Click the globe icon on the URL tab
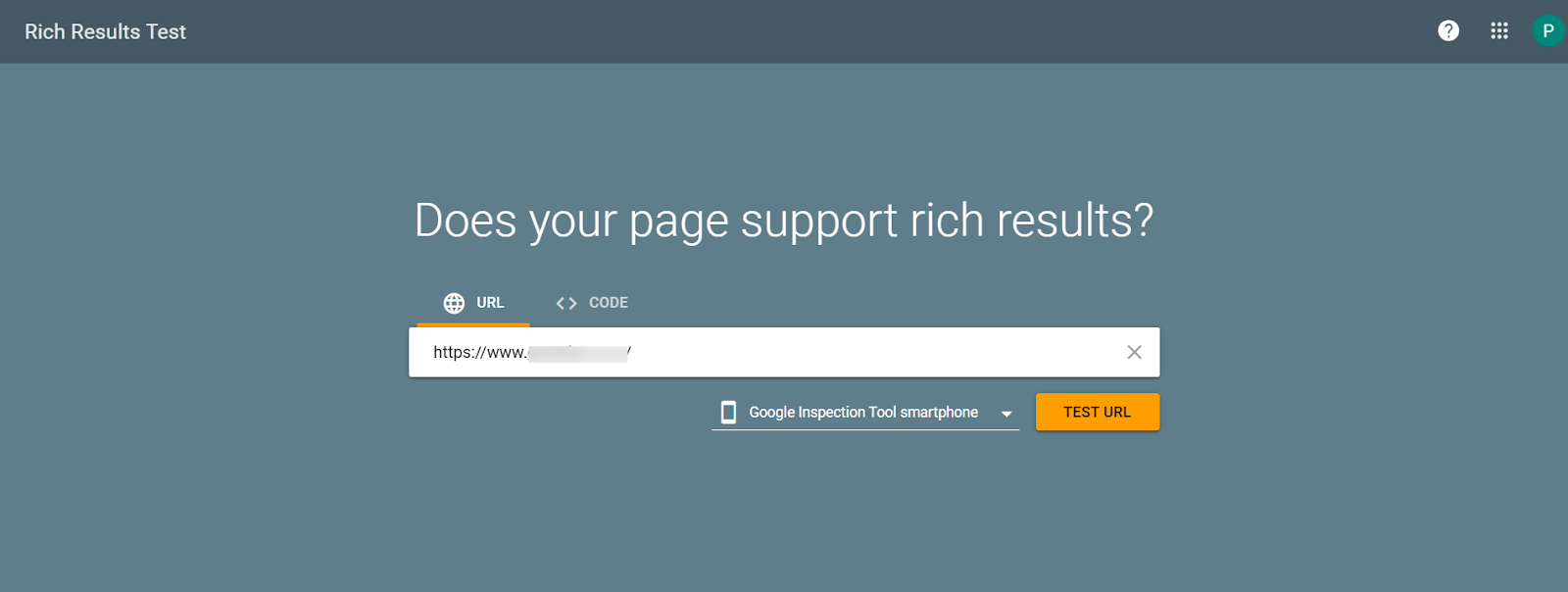The image size is (1568, 592). [454, 303]
